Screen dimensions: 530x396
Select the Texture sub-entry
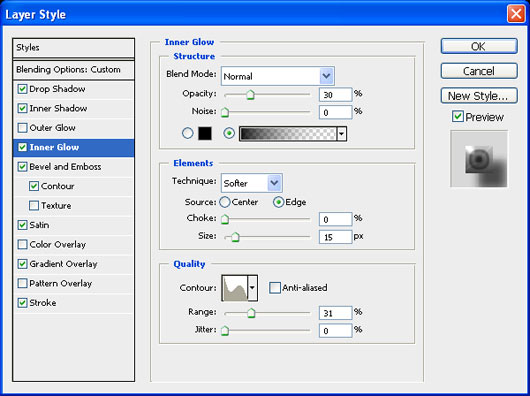(56, 206)
